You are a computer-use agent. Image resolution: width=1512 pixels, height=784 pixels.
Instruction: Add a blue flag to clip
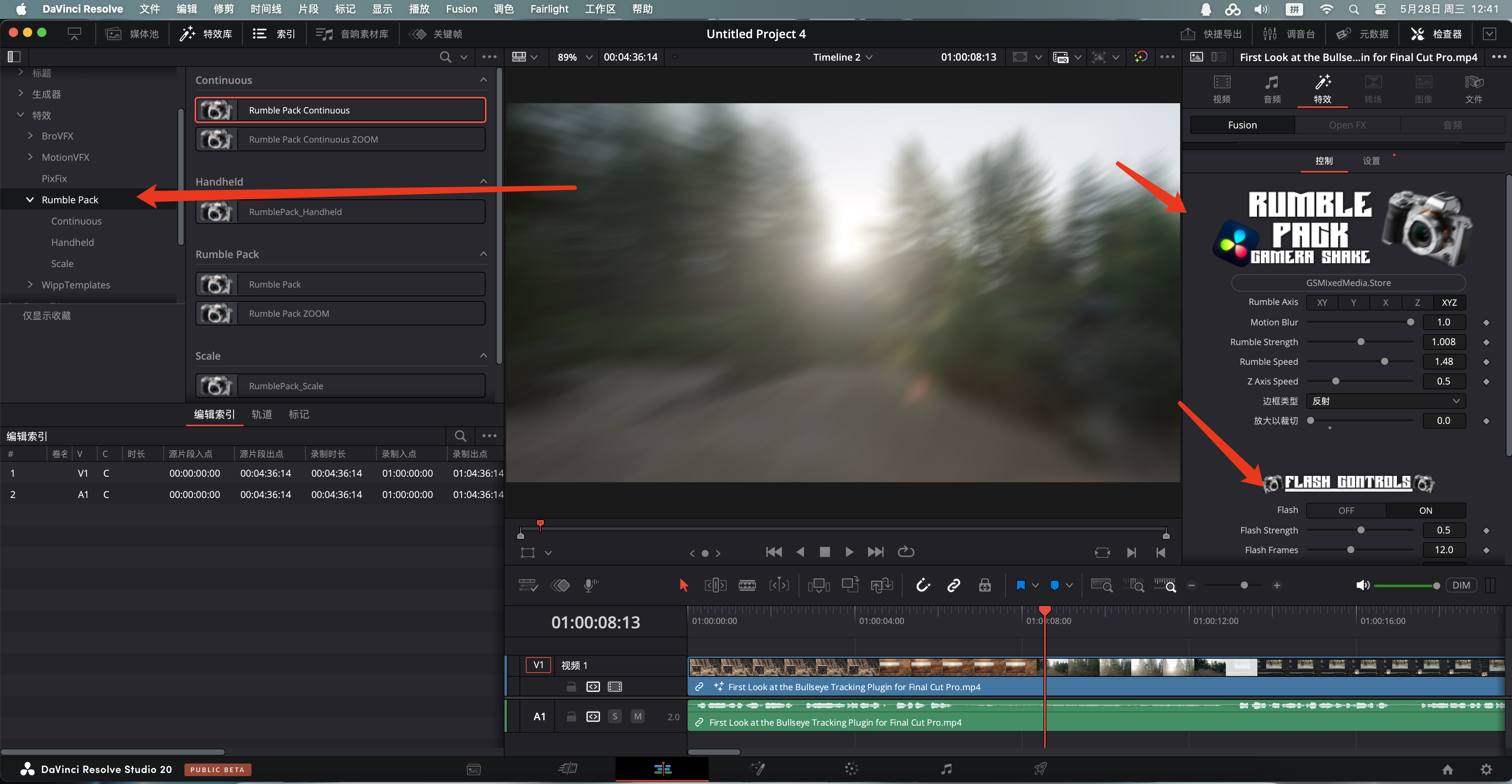[1020, 585]
